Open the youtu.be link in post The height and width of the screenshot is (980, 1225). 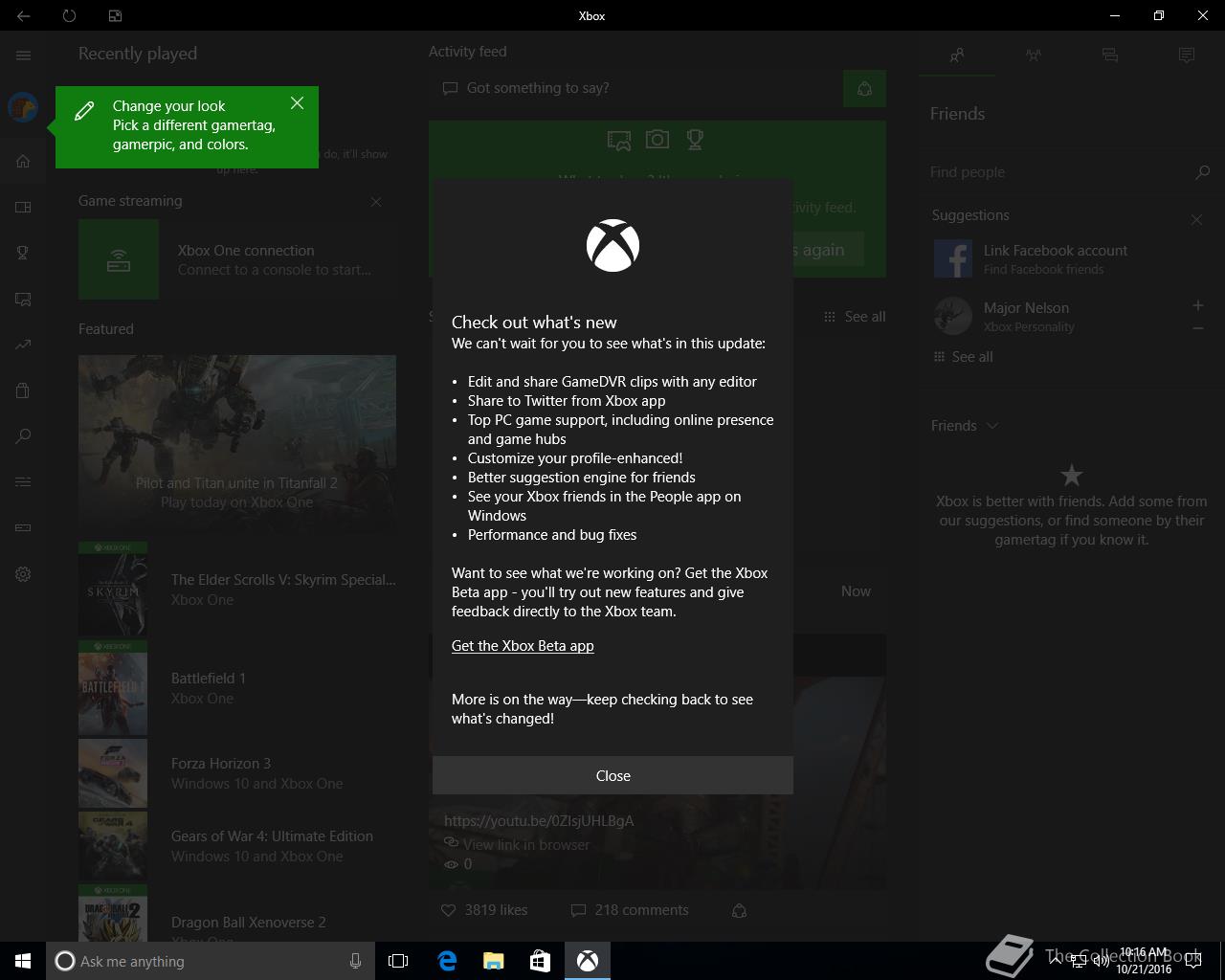click(x=539, y=821)
